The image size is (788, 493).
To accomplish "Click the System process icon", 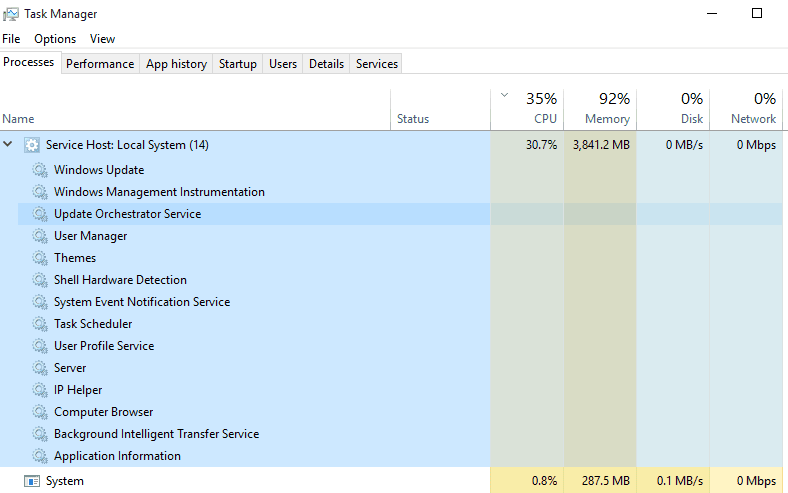I will point(32,481).
